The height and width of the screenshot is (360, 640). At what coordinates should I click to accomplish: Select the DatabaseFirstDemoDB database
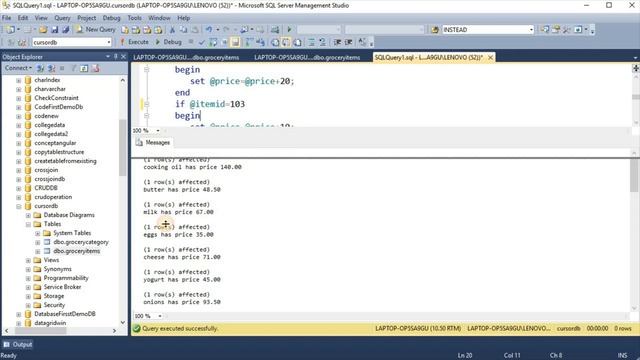(65, 314)
